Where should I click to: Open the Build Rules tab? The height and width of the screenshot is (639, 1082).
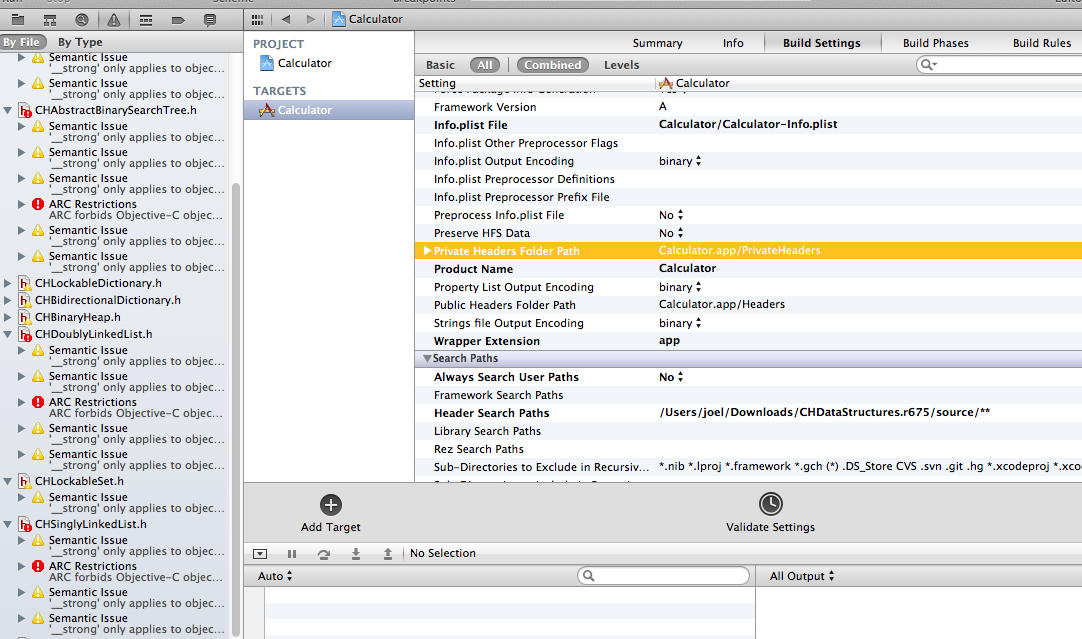pyautogui.click(x=1042, y=43)
